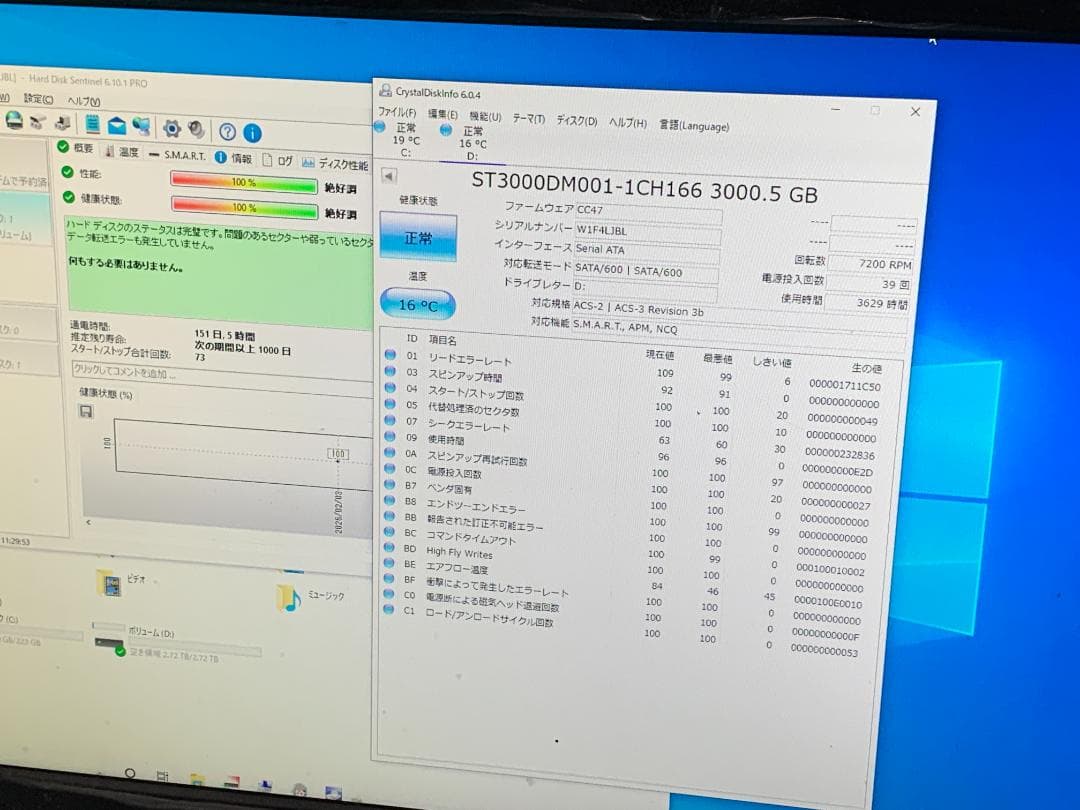Open the 編集(E) menu in CrystalDiskInfo
1080x810 pixels.
(442, 114)
